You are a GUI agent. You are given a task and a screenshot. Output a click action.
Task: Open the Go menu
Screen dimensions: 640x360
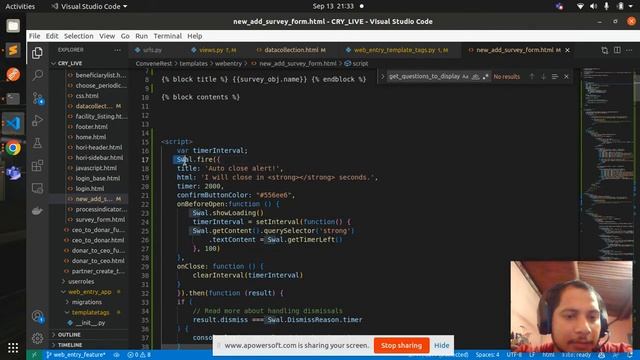point(125,36)
